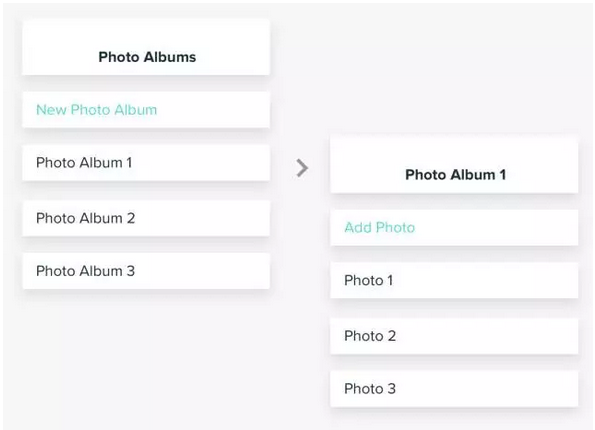The width and height of the screenshot is (595, 430).
Task: Click the number '2' in Photo Album 2
Action: tap(131, 218)
